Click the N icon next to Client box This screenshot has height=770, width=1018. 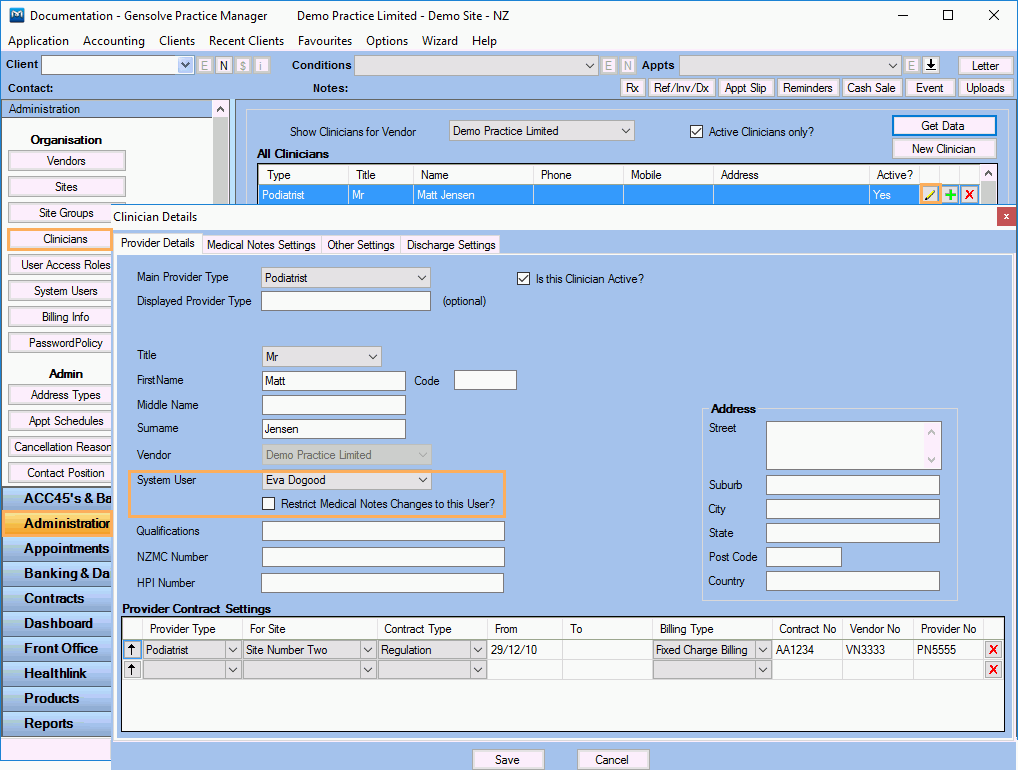pyautogui.click(x=223, y=65)
